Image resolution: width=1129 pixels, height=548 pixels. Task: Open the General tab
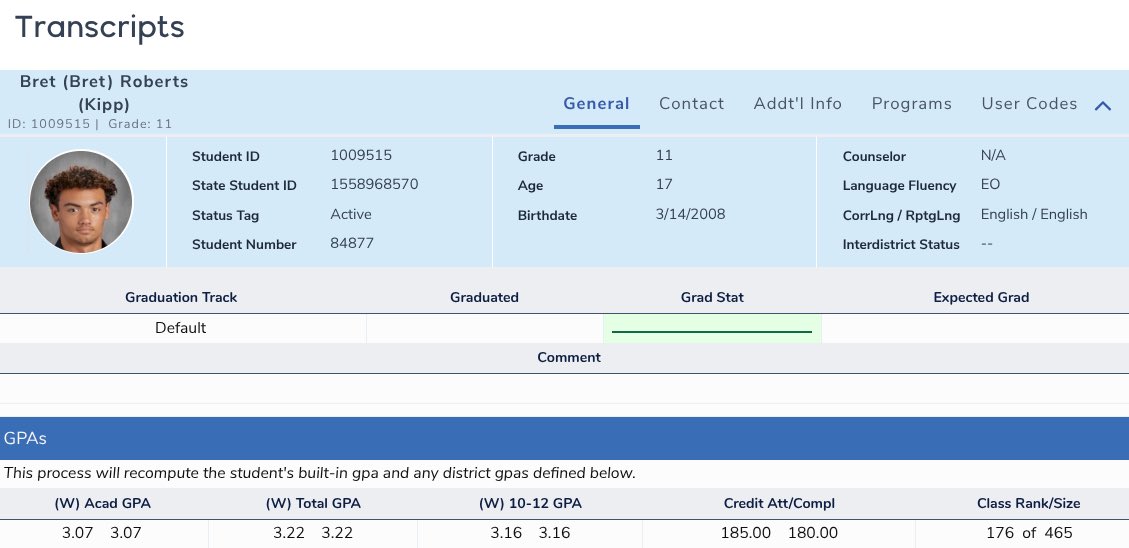596,104
